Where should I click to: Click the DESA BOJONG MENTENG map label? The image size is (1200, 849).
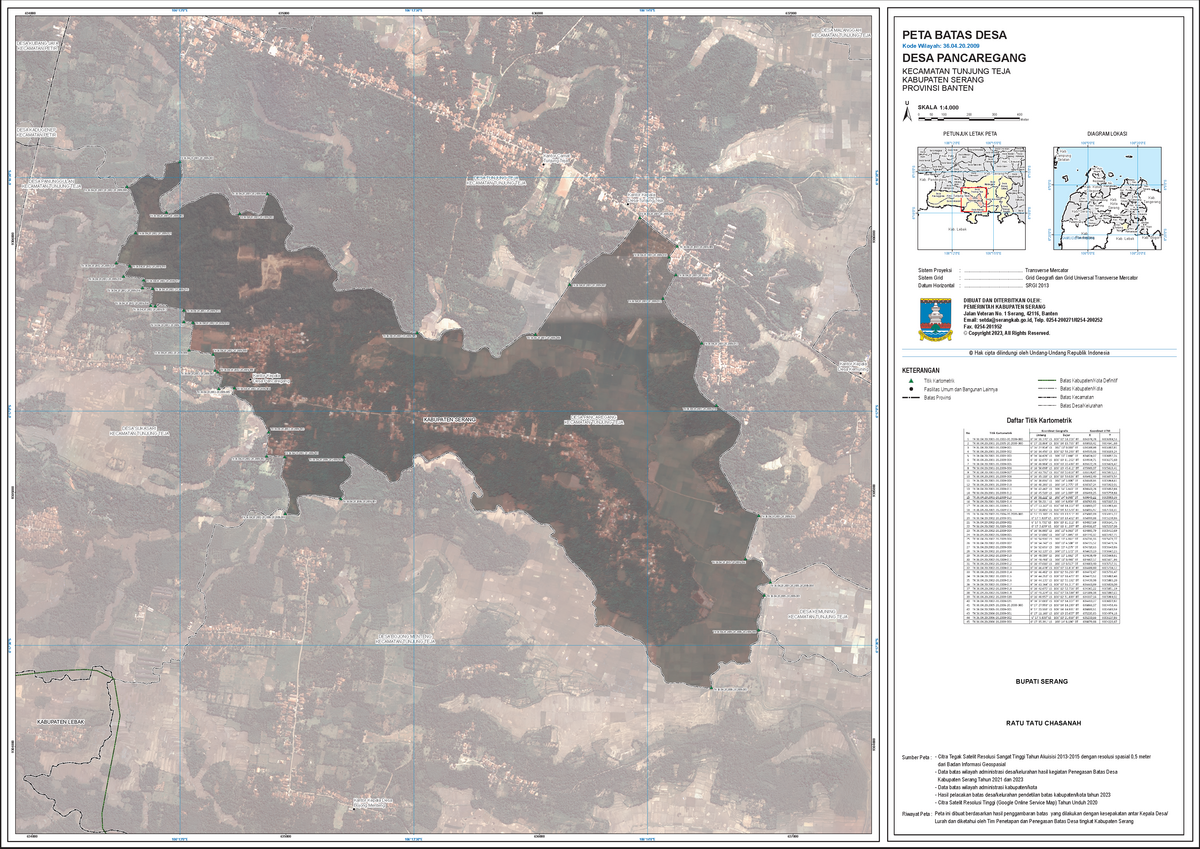(406, 639)
